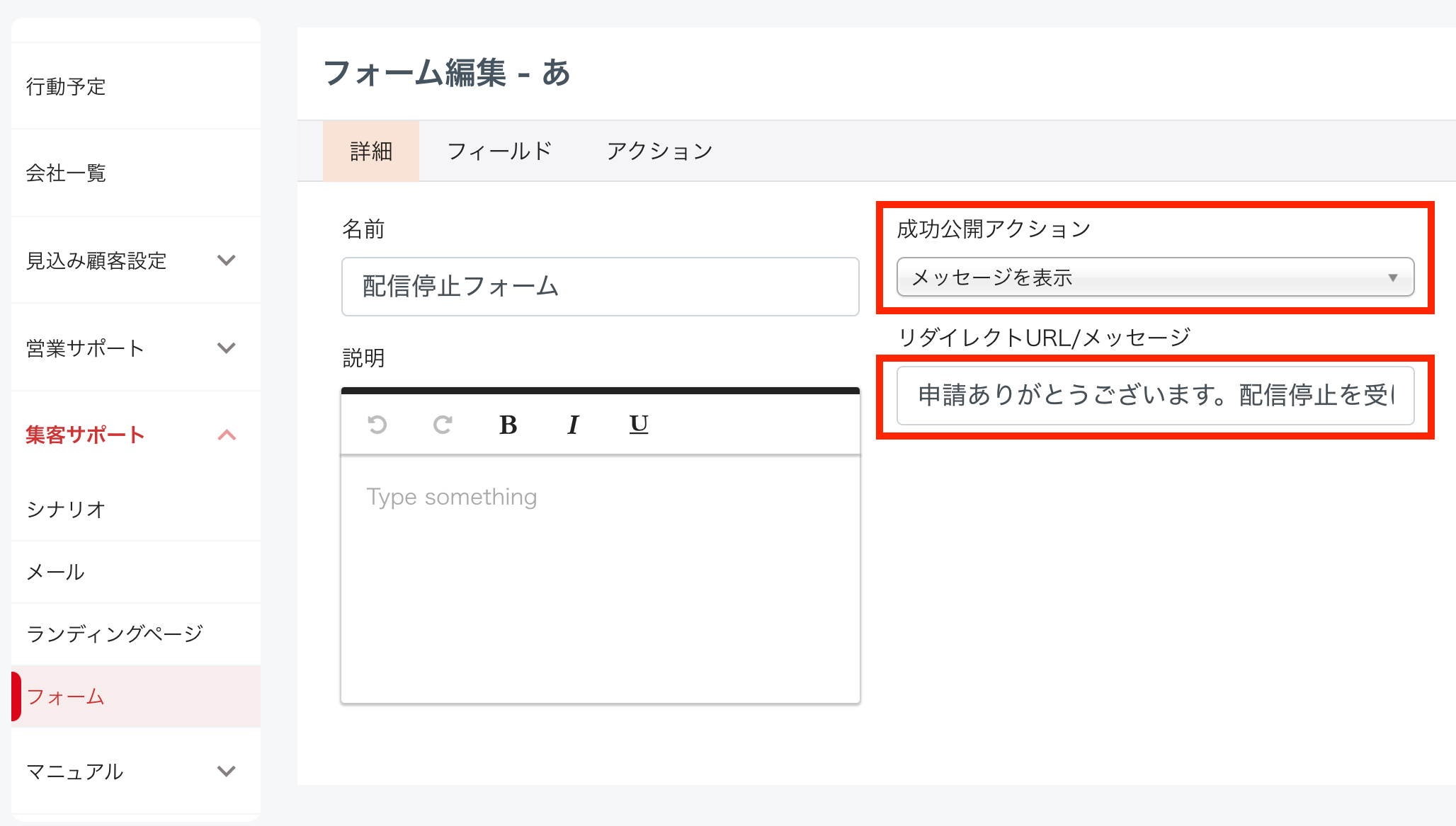Screen dimensions: 1456x826
Task: Switch to the フィールド tab
Action: (x=499, y=151)
